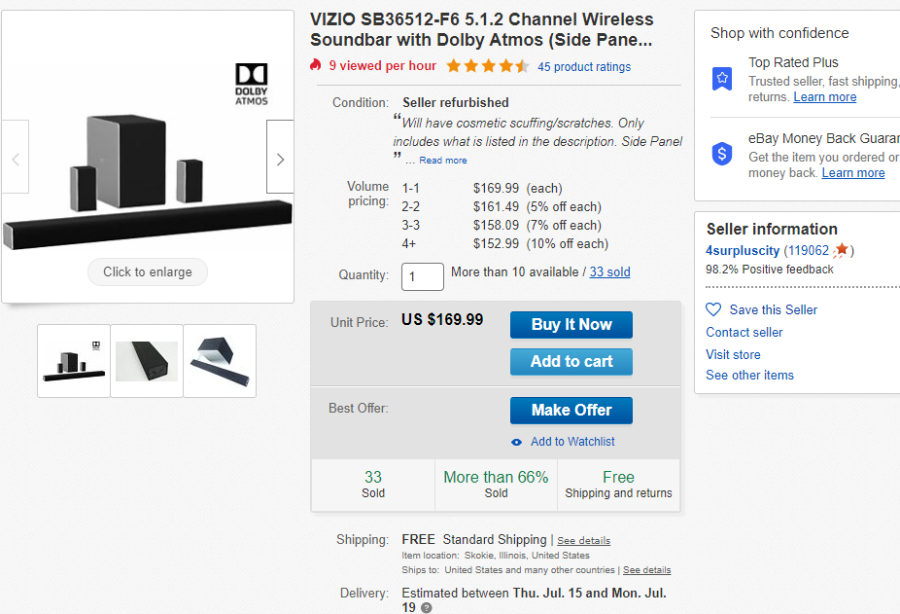Click the heart icon beside Save this Seller
Viewport: 900px width, 614px height.
click(x=713, y=310)
